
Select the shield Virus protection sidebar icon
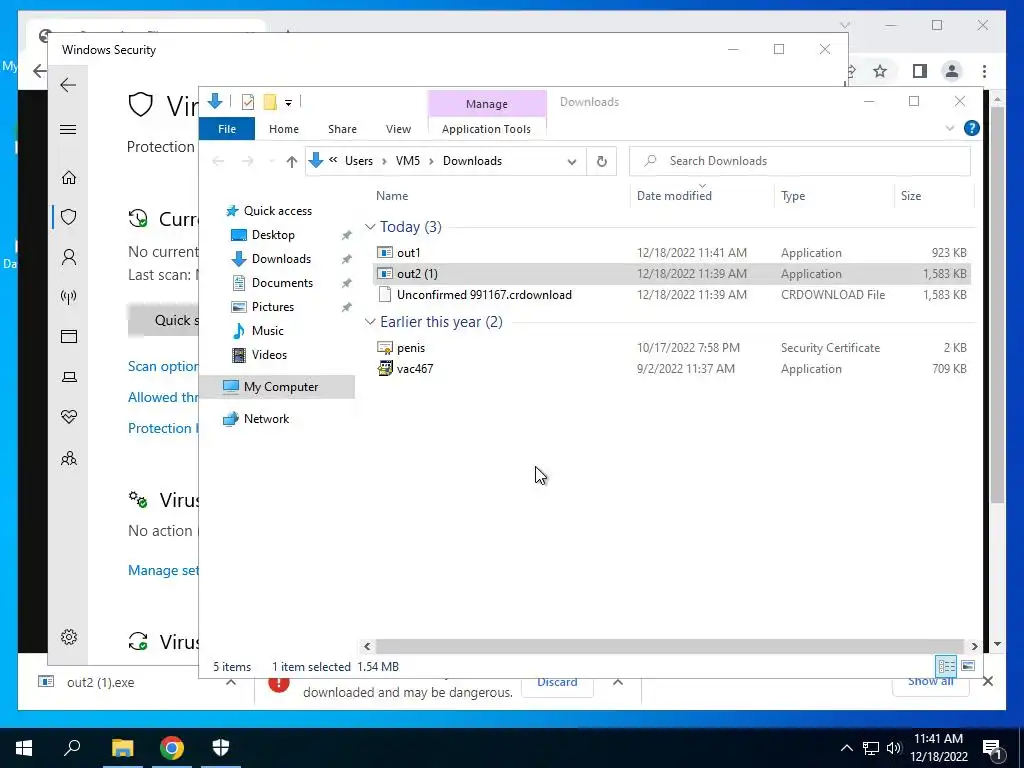point(69,217)
